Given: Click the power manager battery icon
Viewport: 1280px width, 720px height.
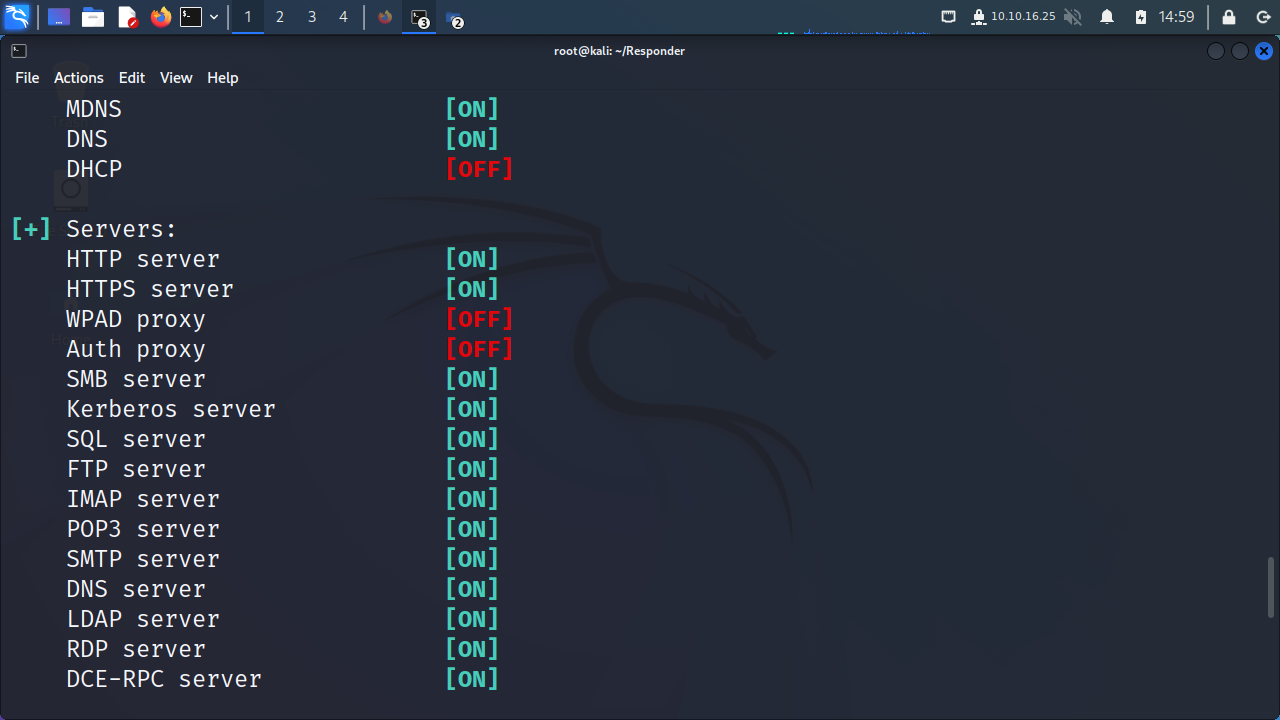Looking at the screenshot, I should tap(1141, 17).
